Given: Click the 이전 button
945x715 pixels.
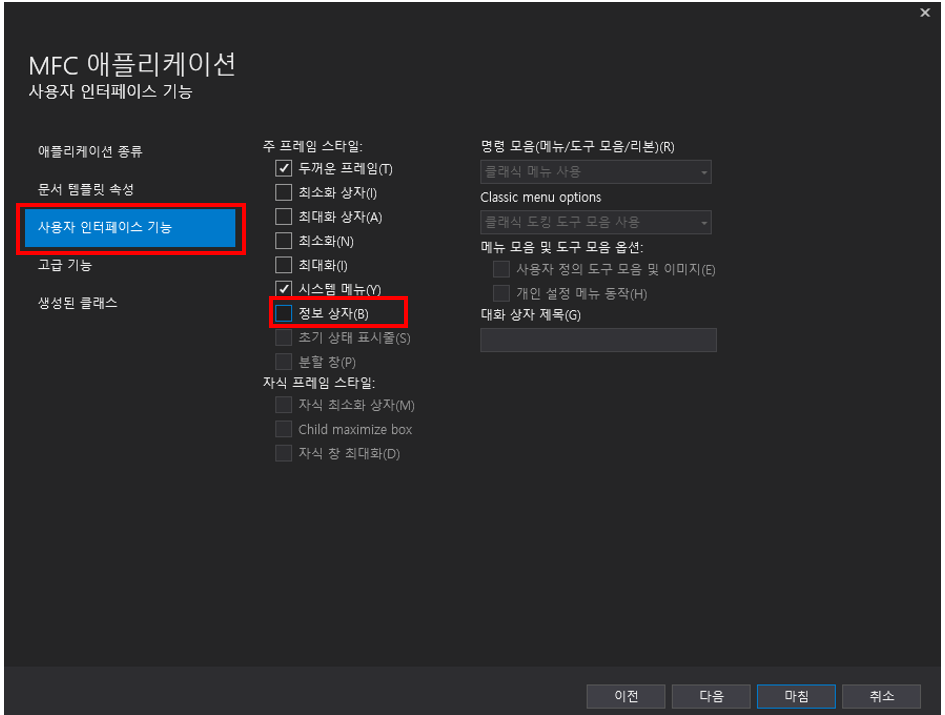Looking at the screenshot, I should 626,696.
